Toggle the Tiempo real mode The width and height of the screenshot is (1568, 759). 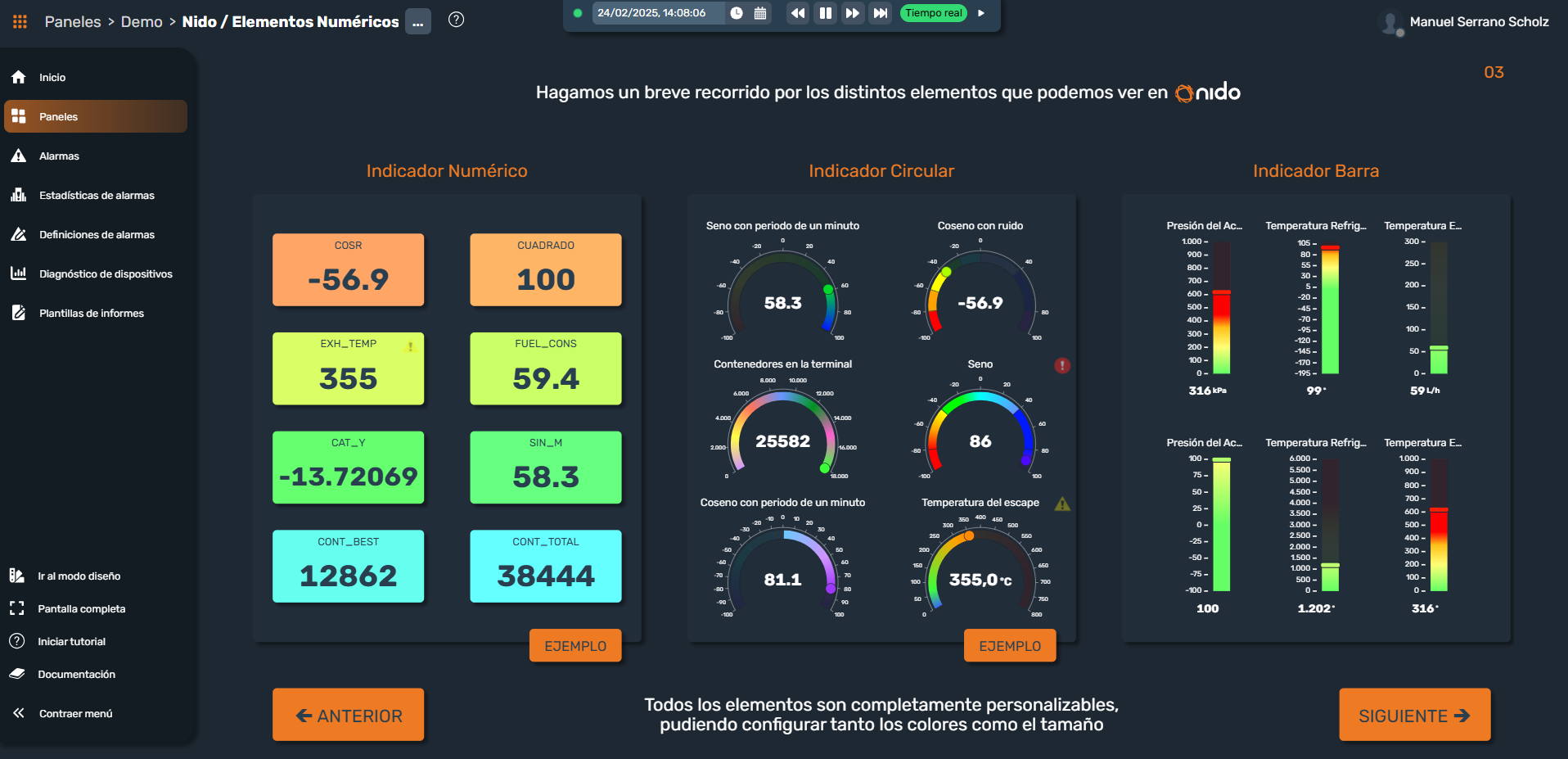click(934, 13)
